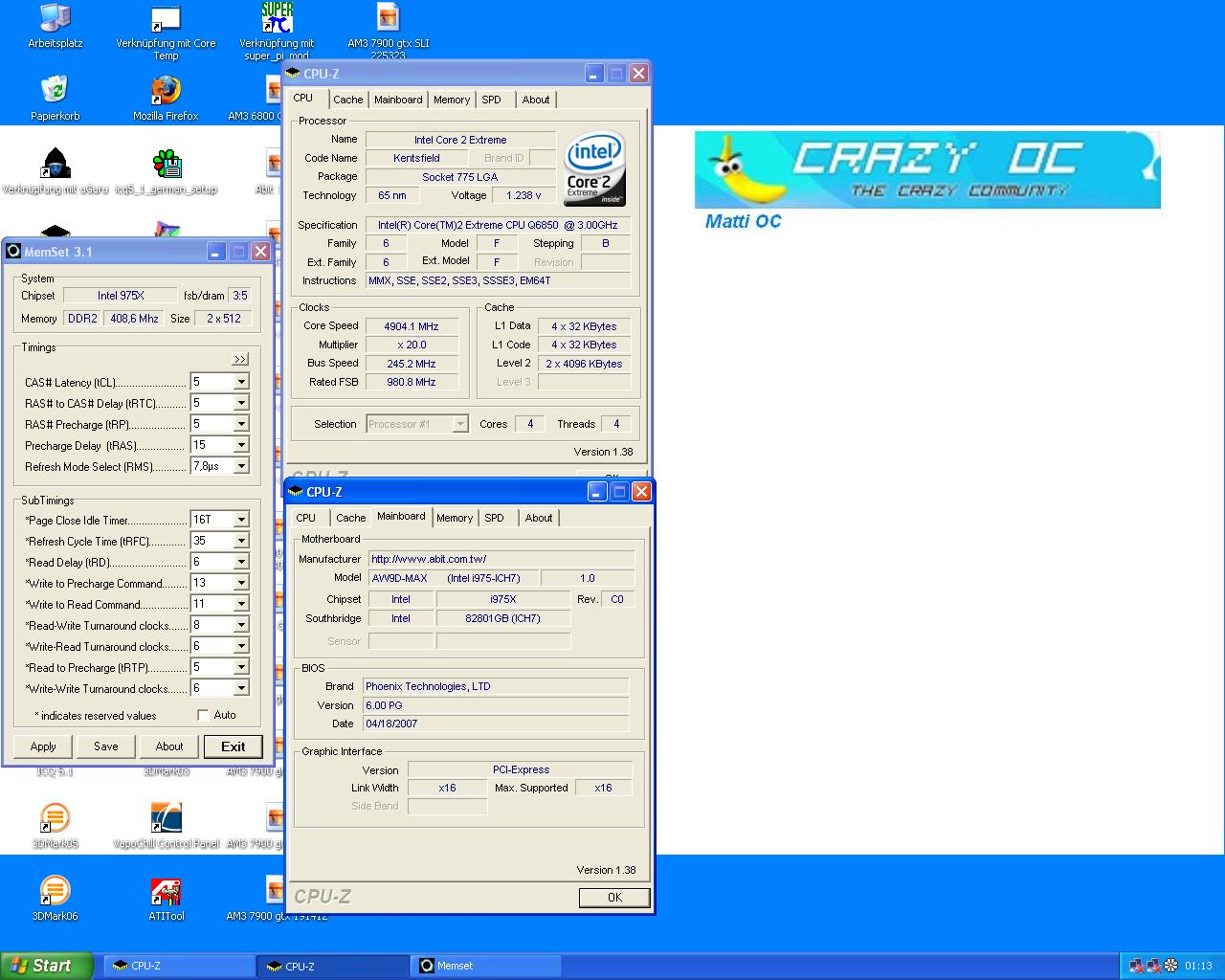Switch to first CPU-Z taskbar item
The height and width of the screenshot is (980, 1225).
177,966
